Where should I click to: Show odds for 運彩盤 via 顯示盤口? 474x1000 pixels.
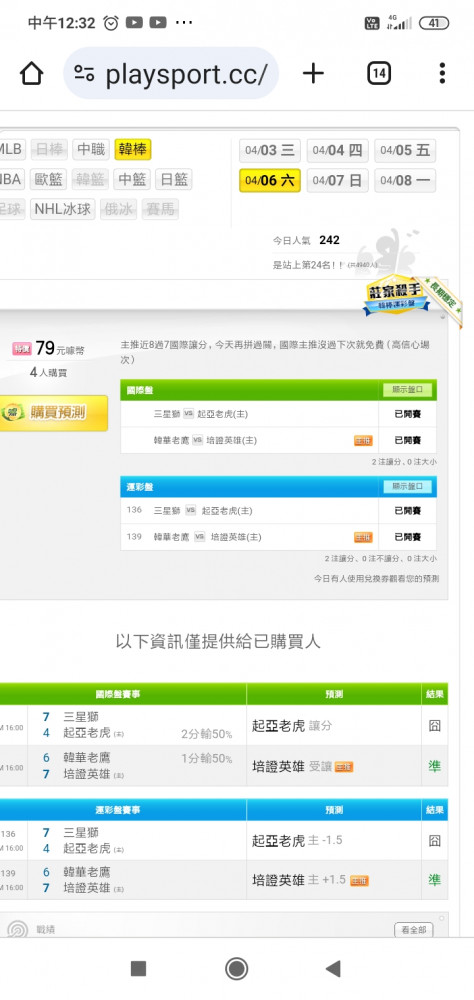pos(408,487)
